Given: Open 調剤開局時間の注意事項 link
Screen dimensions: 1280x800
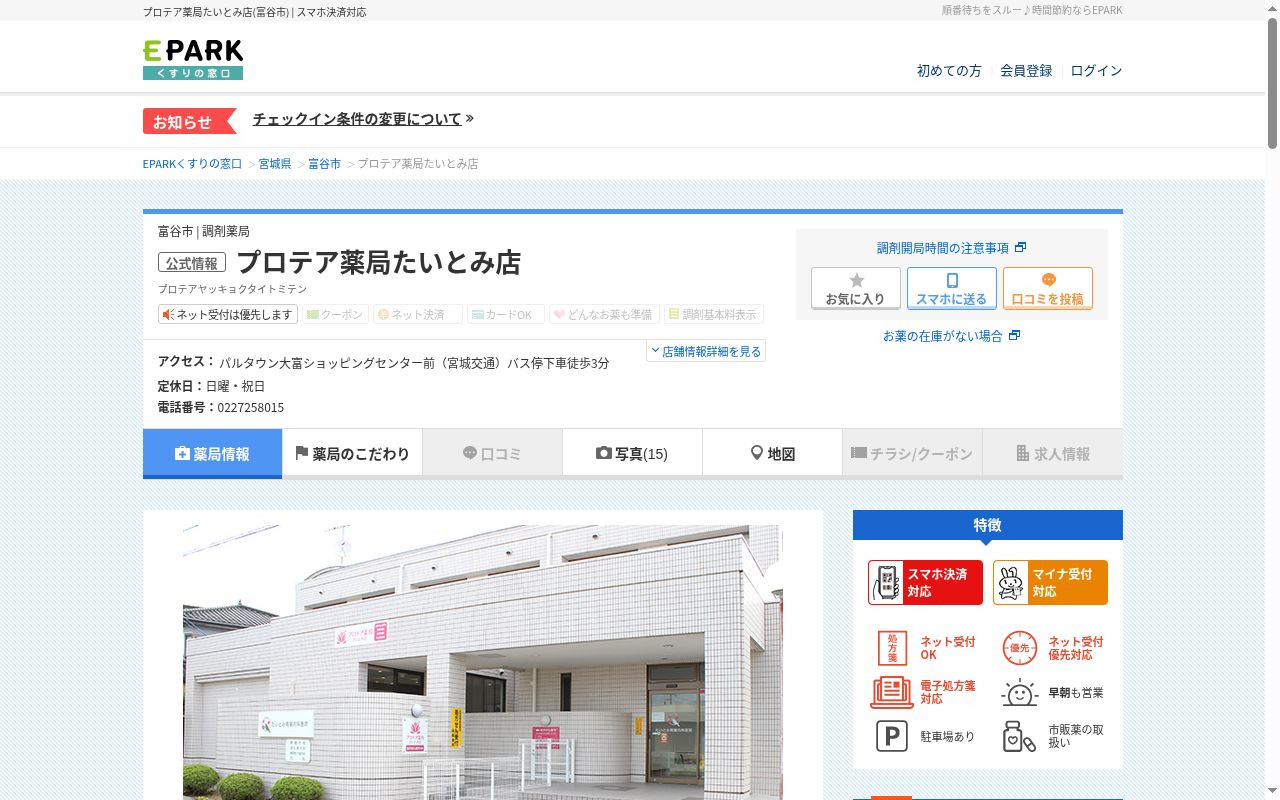Looking at the screenshot, I should (951, 248).
